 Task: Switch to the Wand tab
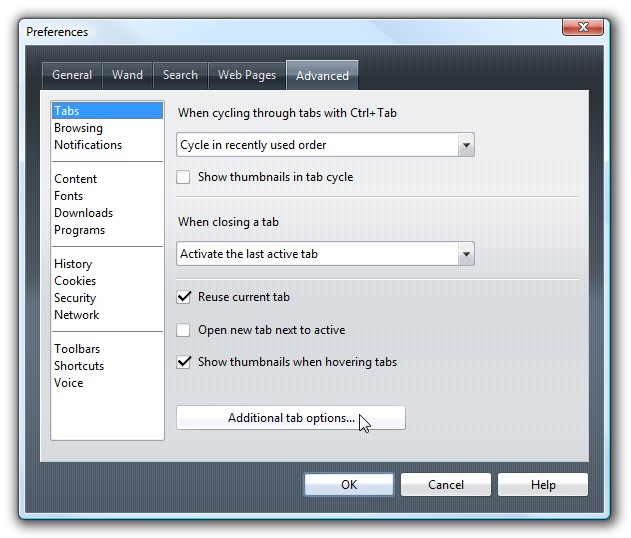coord(128,75)
